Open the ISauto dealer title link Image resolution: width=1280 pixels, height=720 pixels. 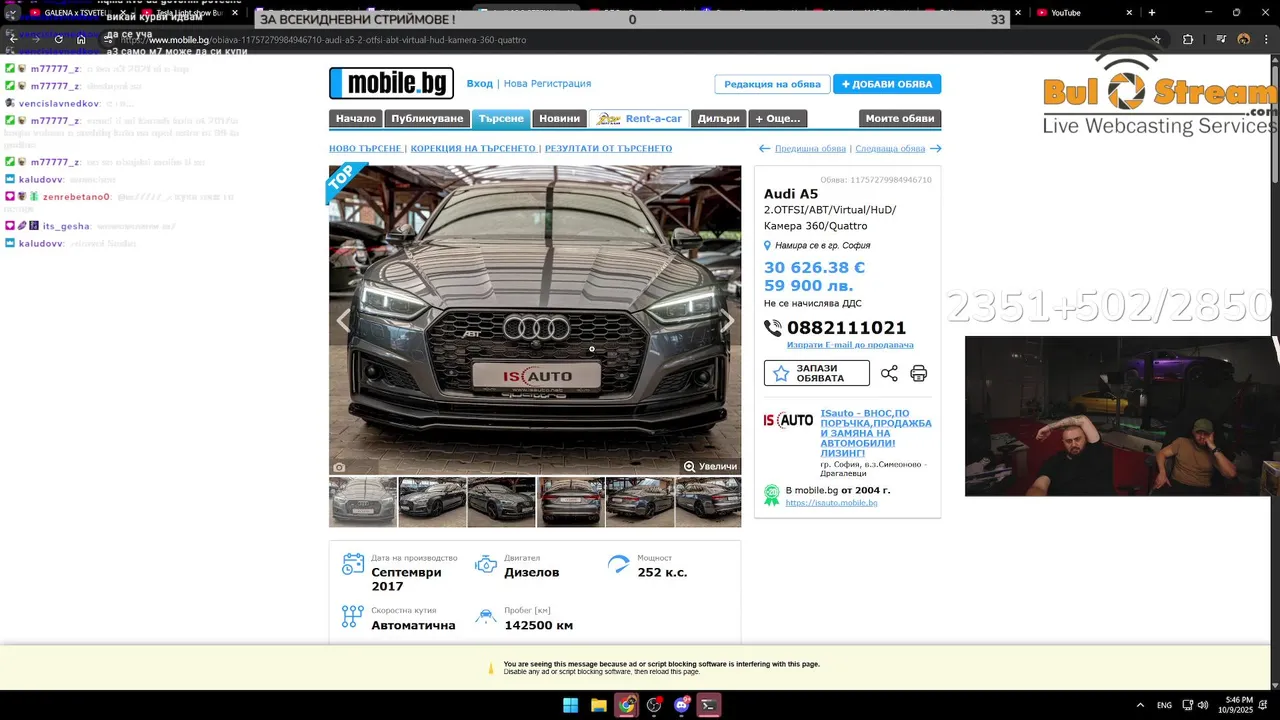[x=876, y=433]
